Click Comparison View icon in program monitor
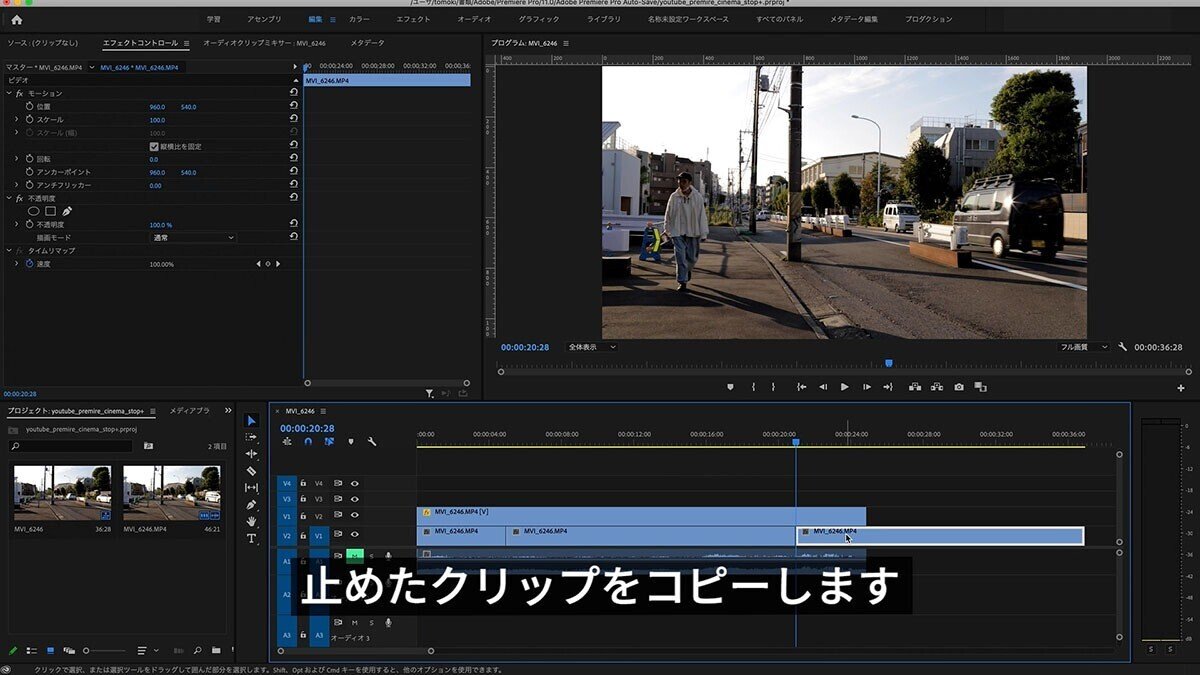 [x=981, y=387]
